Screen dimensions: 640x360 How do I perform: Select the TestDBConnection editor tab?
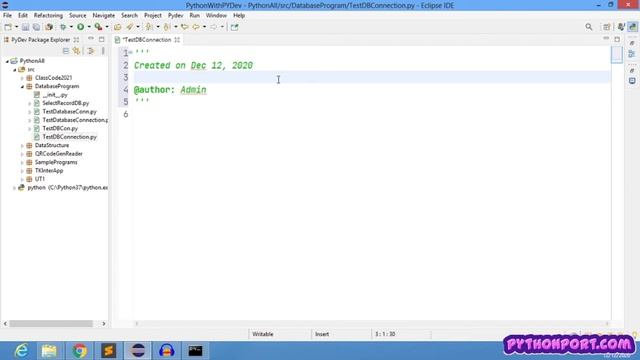147,40
